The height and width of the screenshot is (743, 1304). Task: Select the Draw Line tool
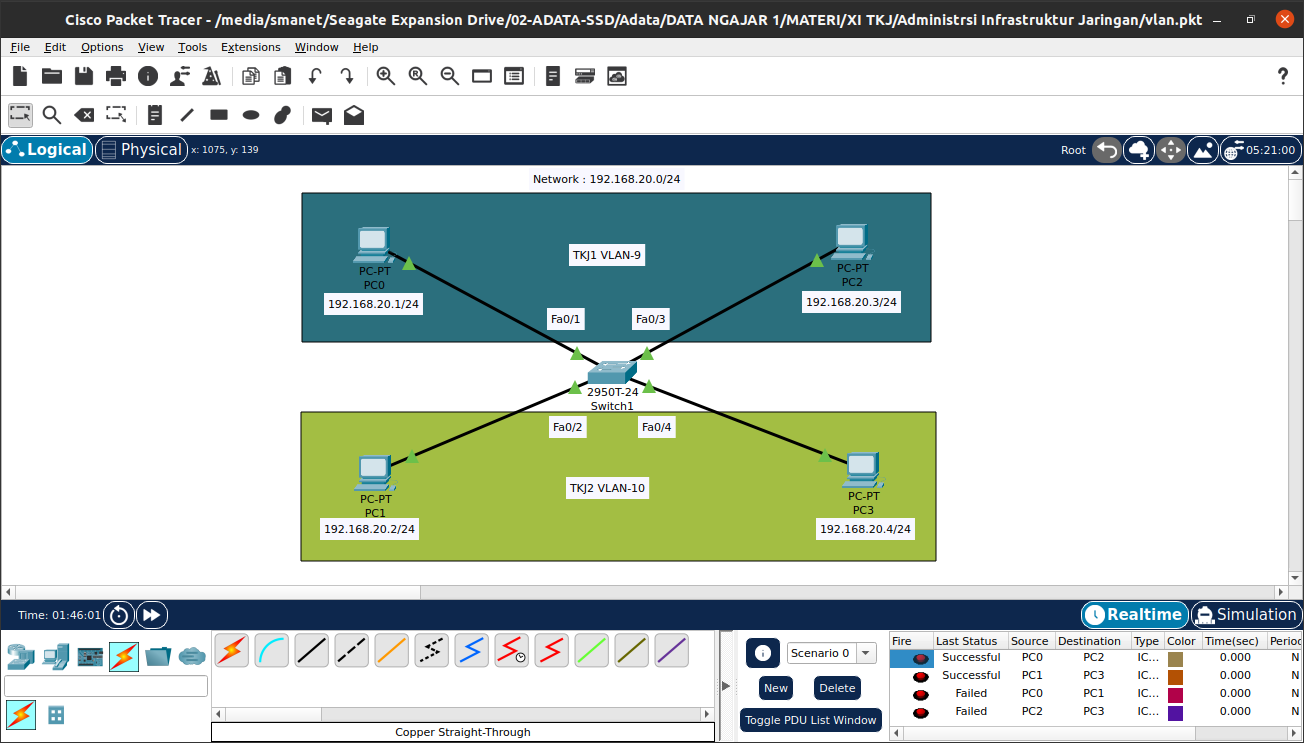[187, 115]
